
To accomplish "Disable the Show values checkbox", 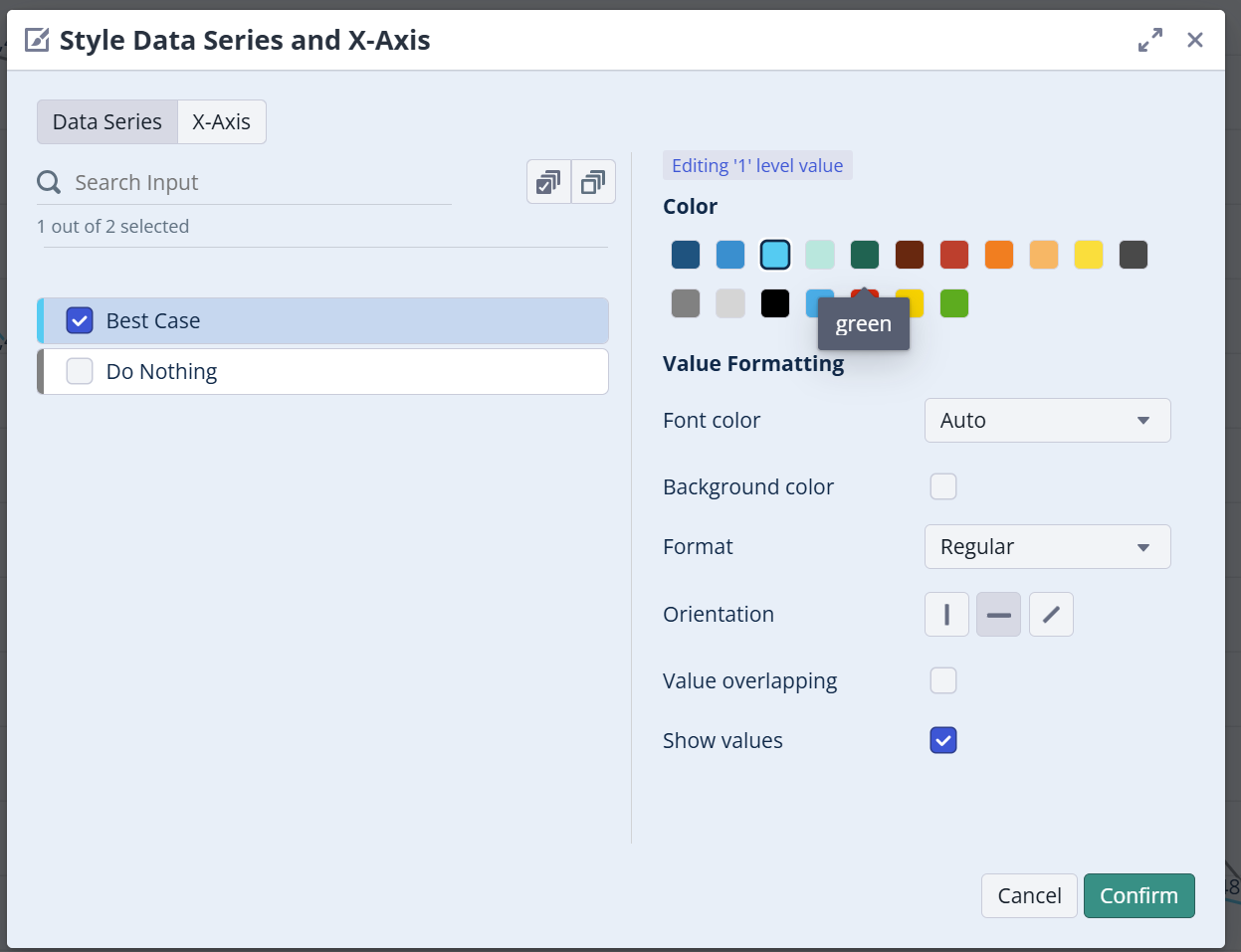I will pyautogui.click(x=942, y=740).
